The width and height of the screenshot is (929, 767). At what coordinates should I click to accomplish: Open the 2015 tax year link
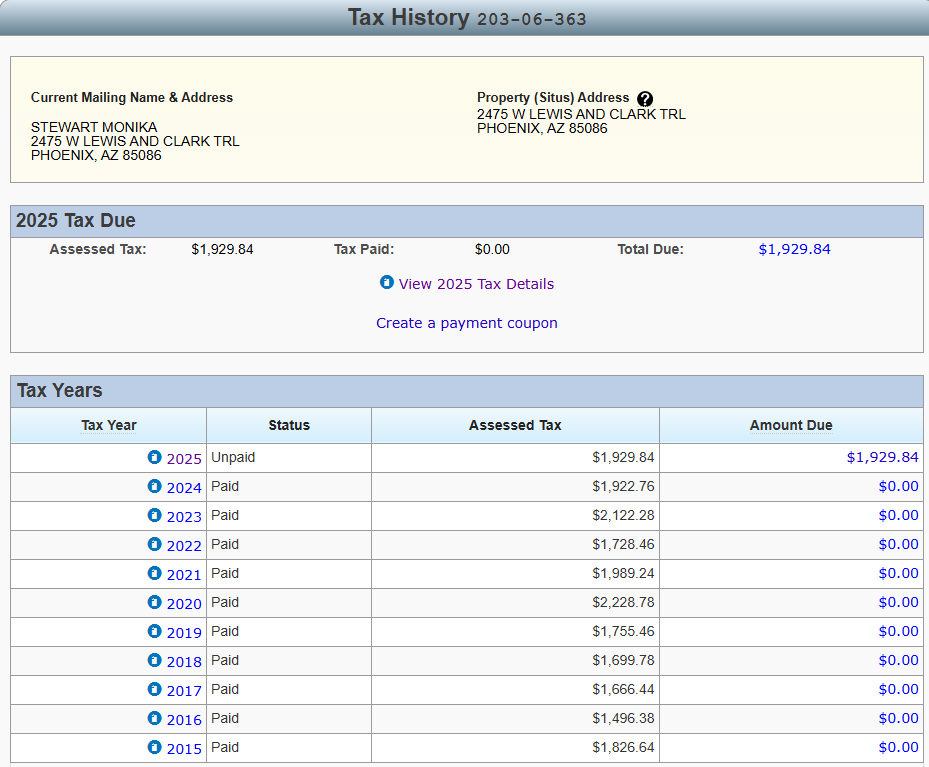pyautogui.click(x=184, y=749)
